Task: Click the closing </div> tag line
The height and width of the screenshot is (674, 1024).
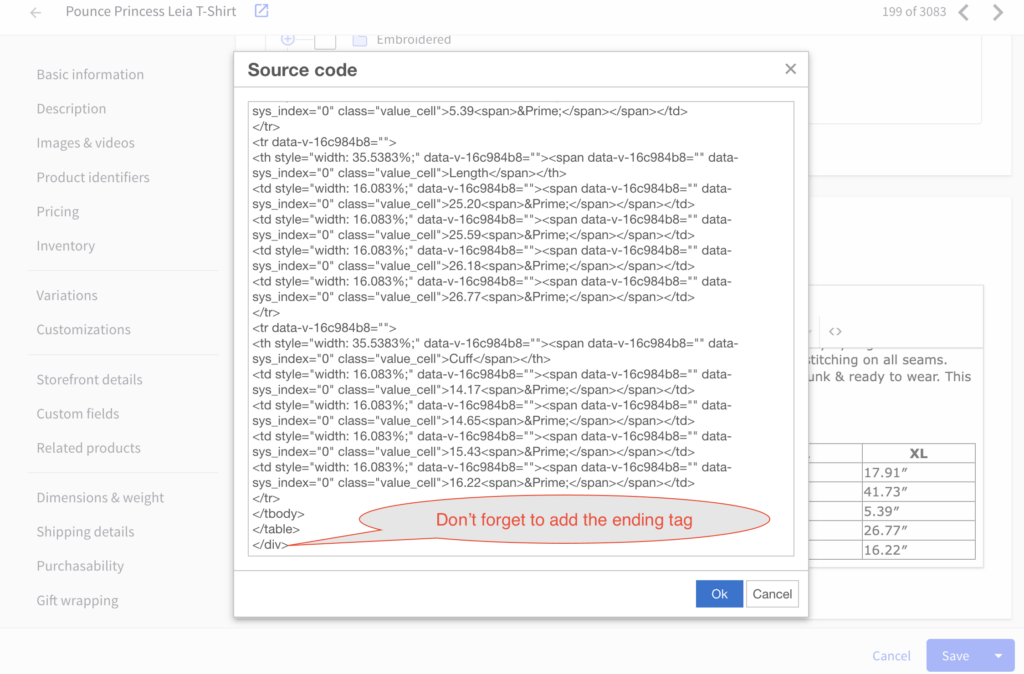Action: pyautogui.click(x=270, y=545)
